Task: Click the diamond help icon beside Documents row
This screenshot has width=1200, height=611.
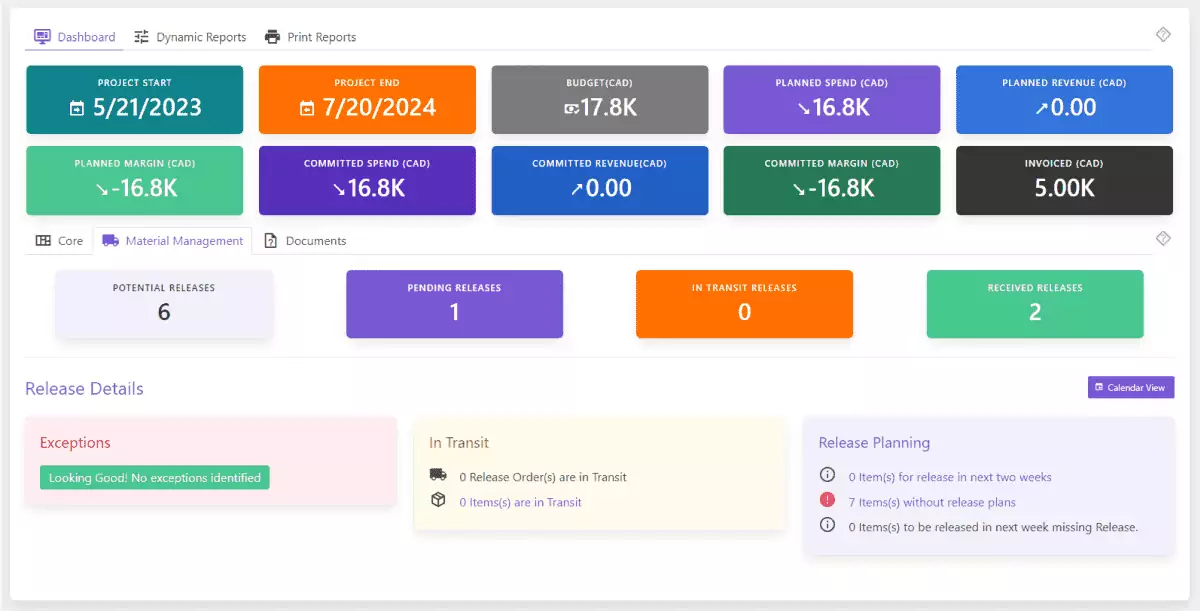Action: (1163, 238)
